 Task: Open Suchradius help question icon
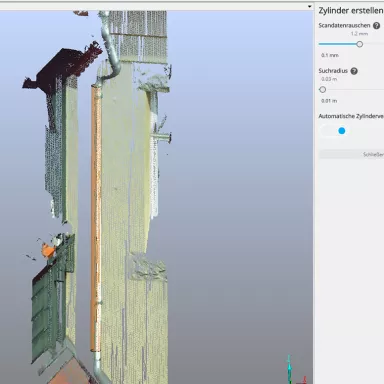coord(354,71)
